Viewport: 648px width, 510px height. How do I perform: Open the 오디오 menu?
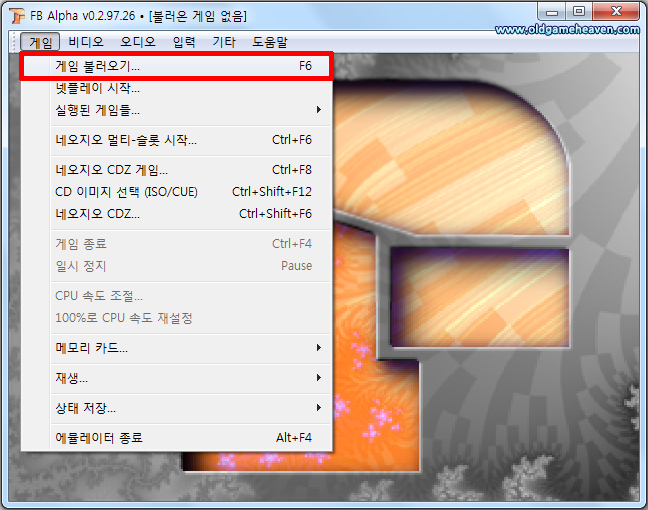tap(138, 42)
